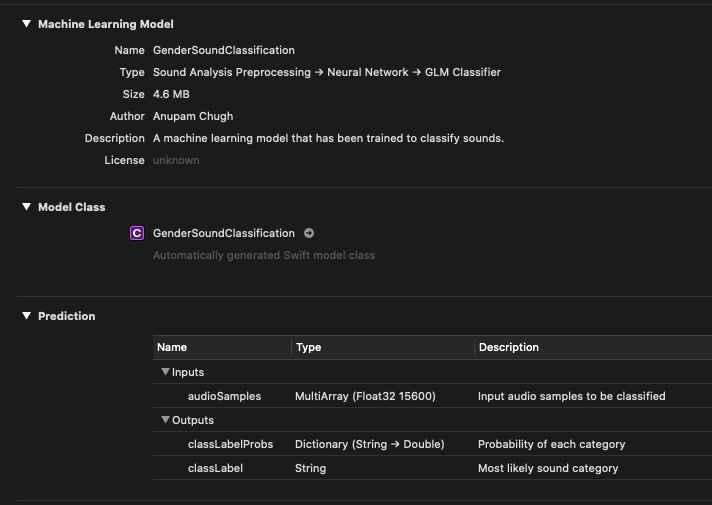The height and width of the screenshot is (505, 712).
Task: Select the audioSamples input row
Action: [432, 396]
